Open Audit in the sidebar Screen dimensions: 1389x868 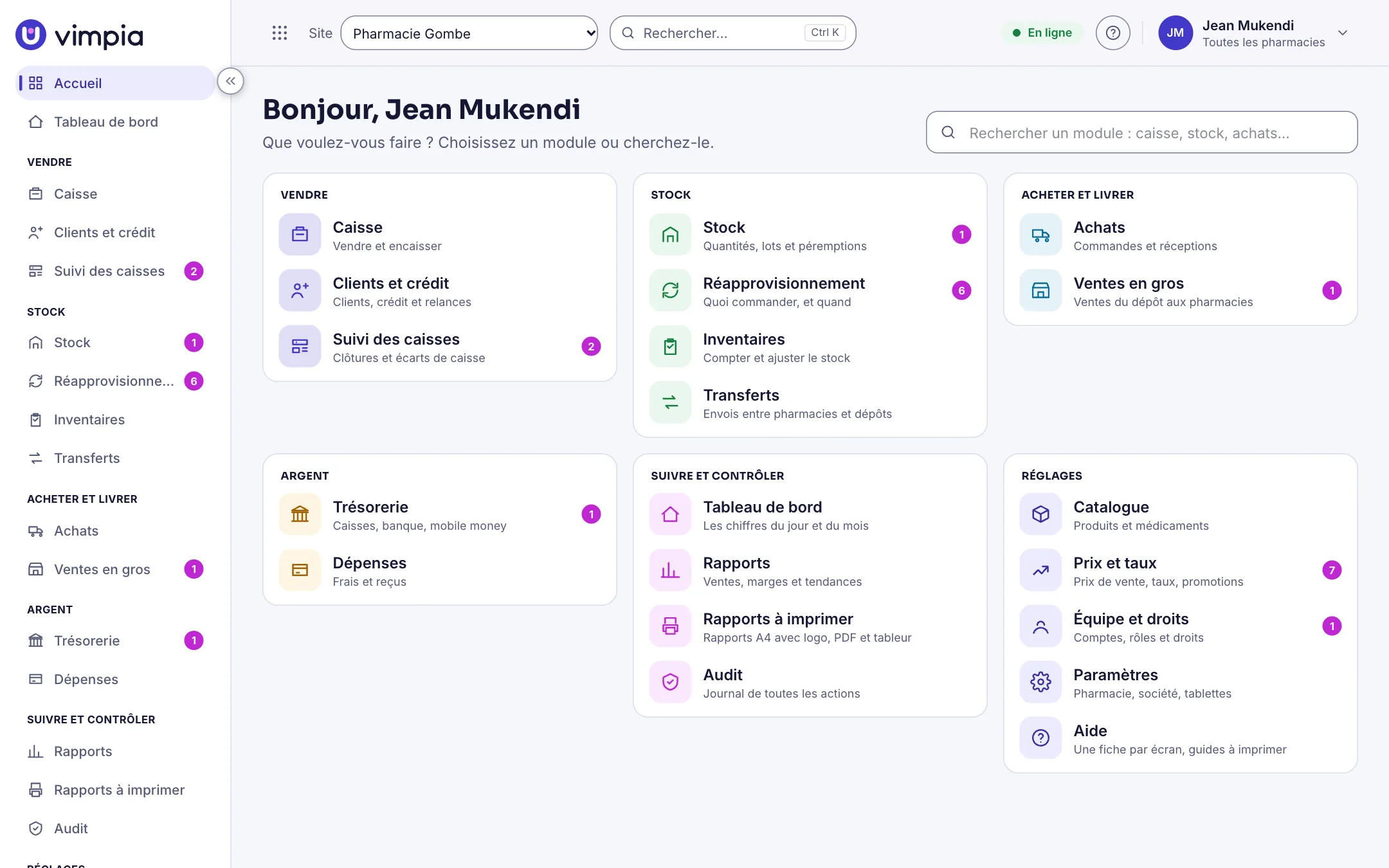115,828
